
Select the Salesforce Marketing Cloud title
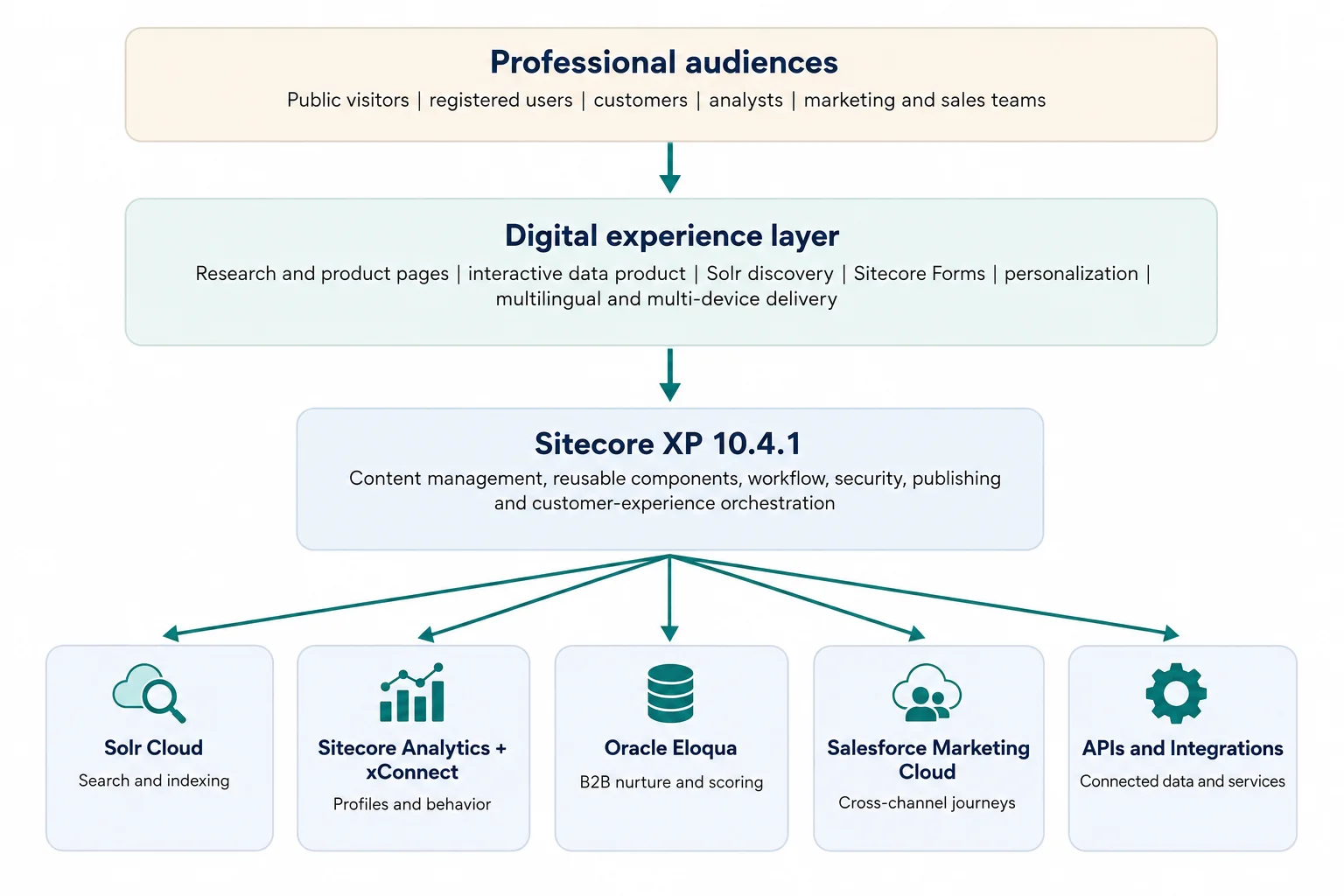point(928,759)
